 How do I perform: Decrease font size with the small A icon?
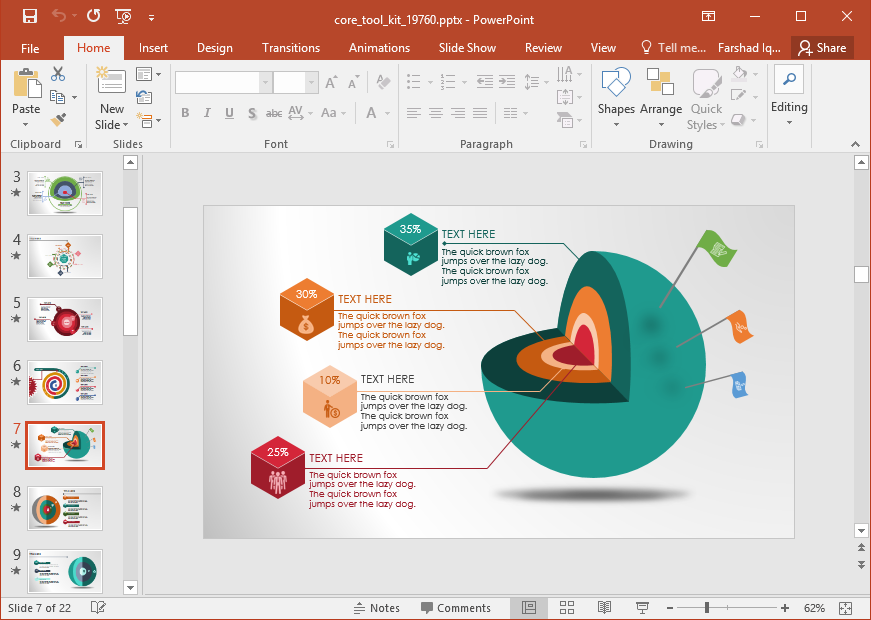[x=353, y=83]
